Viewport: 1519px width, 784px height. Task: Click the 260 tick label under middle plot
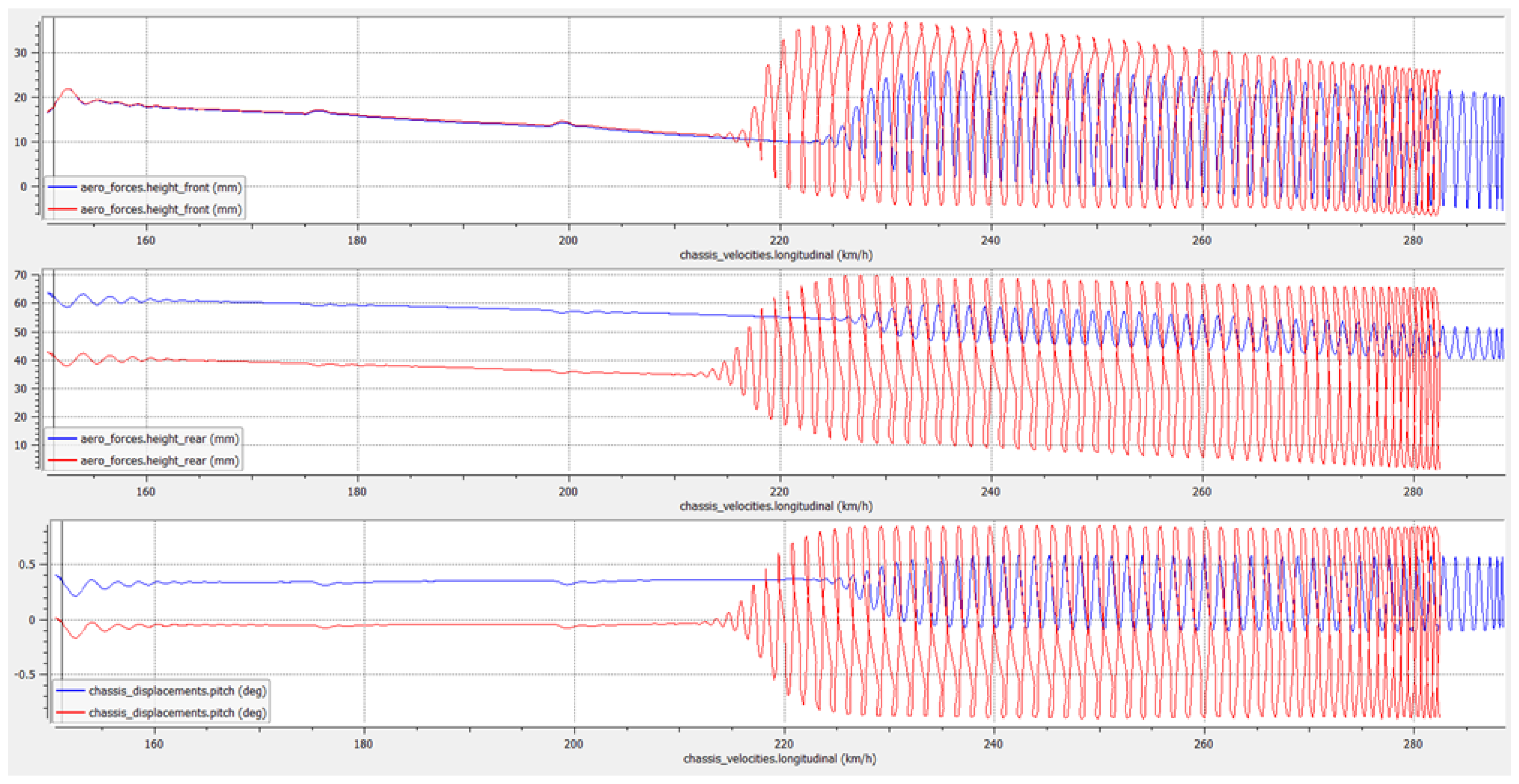(x=1202, y=491)
